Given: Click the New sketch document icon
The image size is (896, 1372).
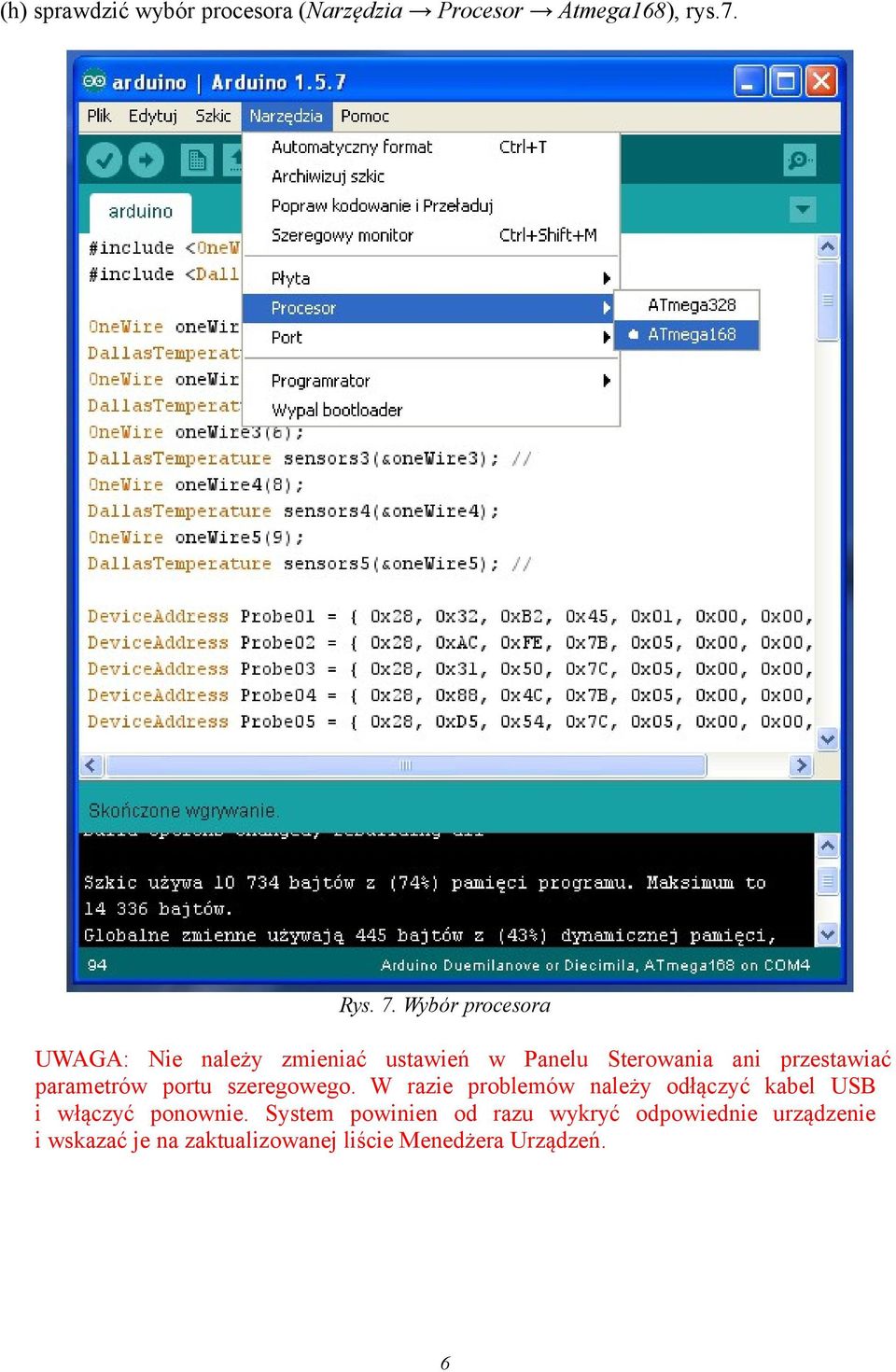Looking at the screenshot, I should coord(196,161).
